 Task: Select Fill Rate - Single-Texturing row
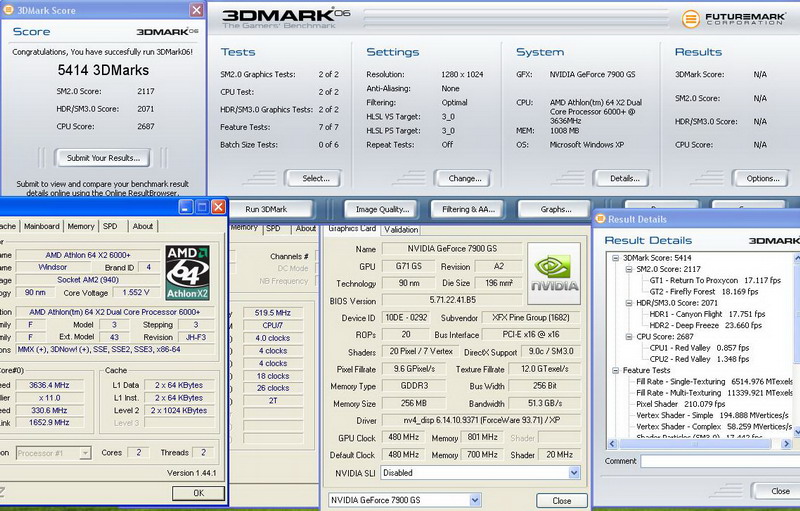[714, 381]
